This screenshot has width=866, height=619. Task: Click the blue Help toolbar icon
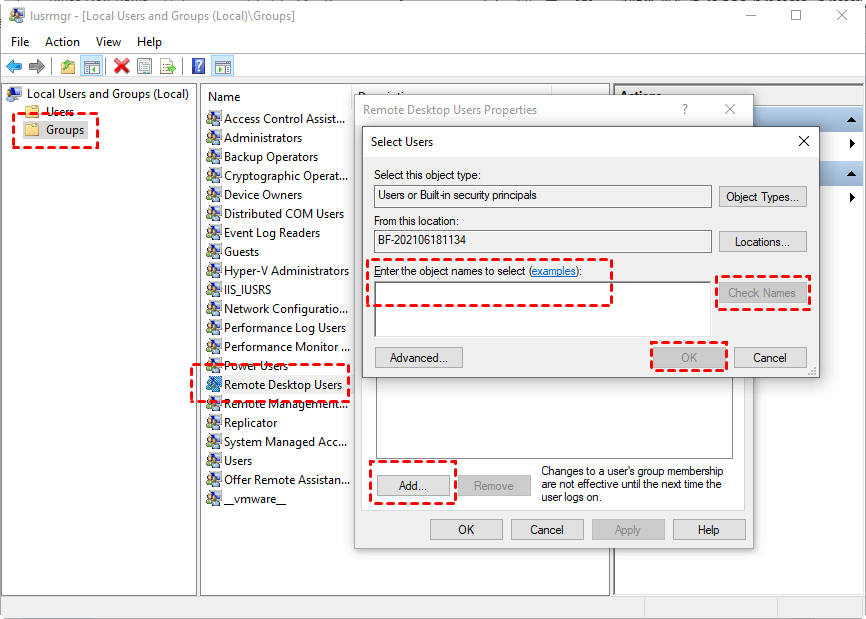tap(199, 67)
